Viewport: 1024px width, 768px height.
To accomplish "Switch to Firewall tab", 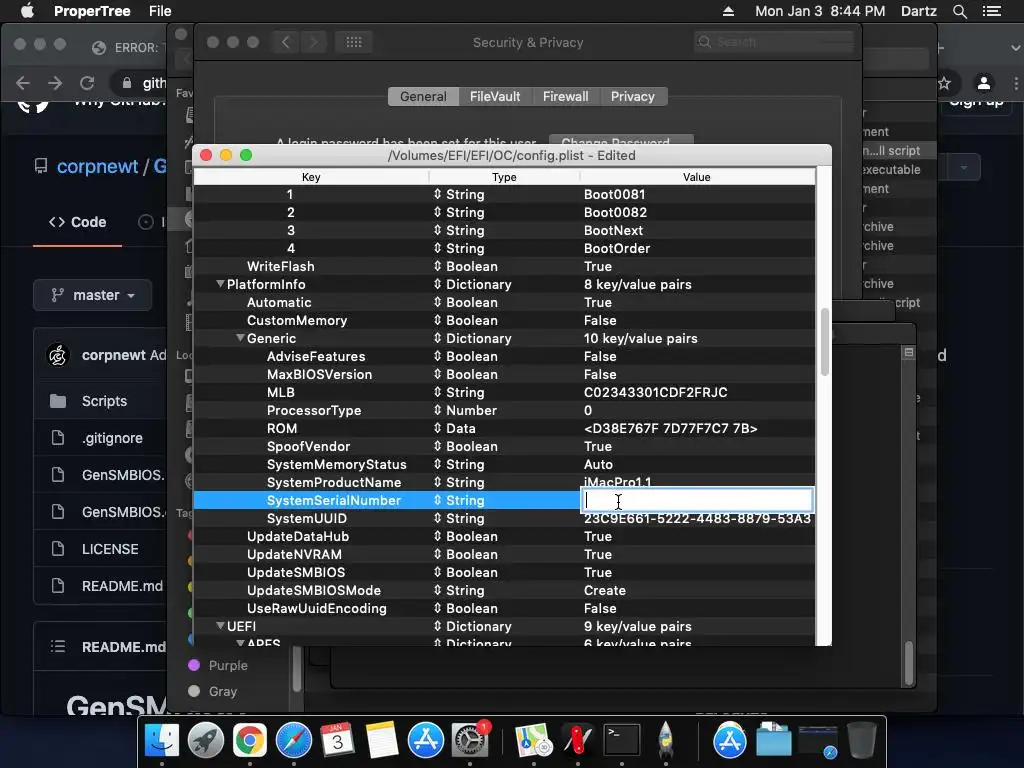I will (566, 97).
